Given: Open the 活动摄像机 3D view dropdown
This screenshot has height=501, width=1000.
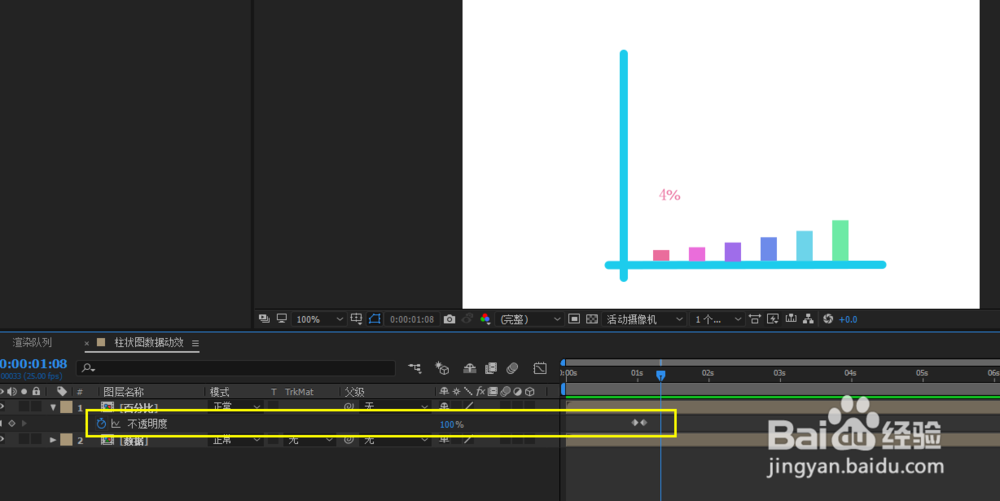Looking at the screenshot, I should (644, 319).
